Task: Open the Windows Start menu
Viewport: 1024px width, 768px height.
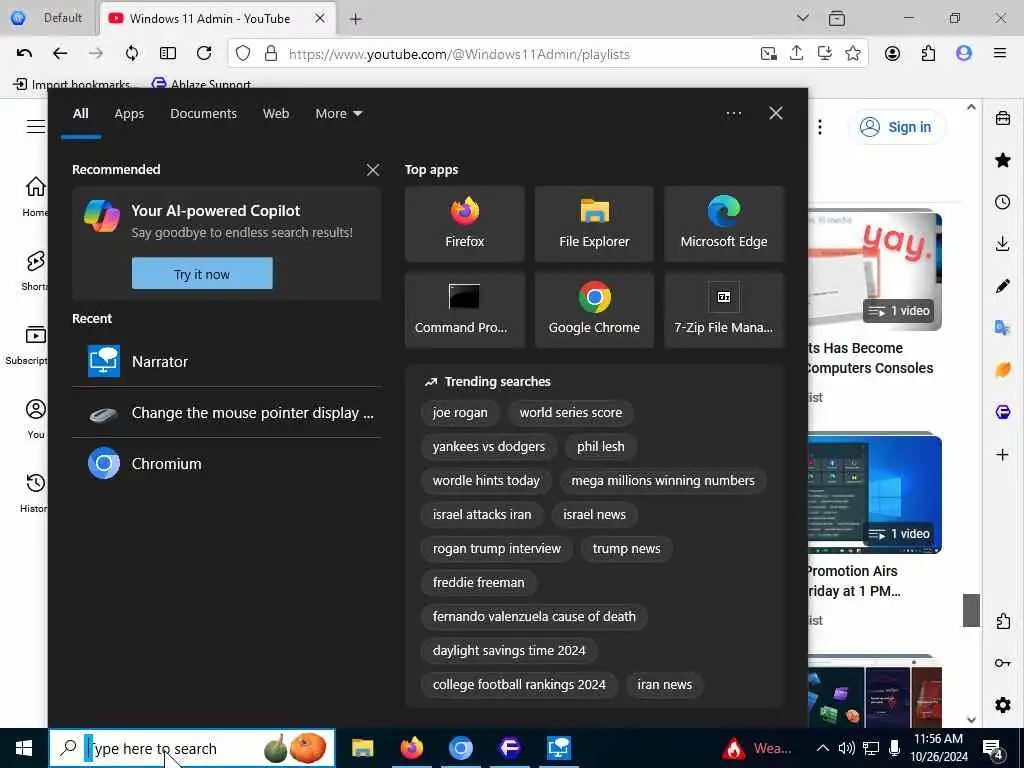Action: 24,748
